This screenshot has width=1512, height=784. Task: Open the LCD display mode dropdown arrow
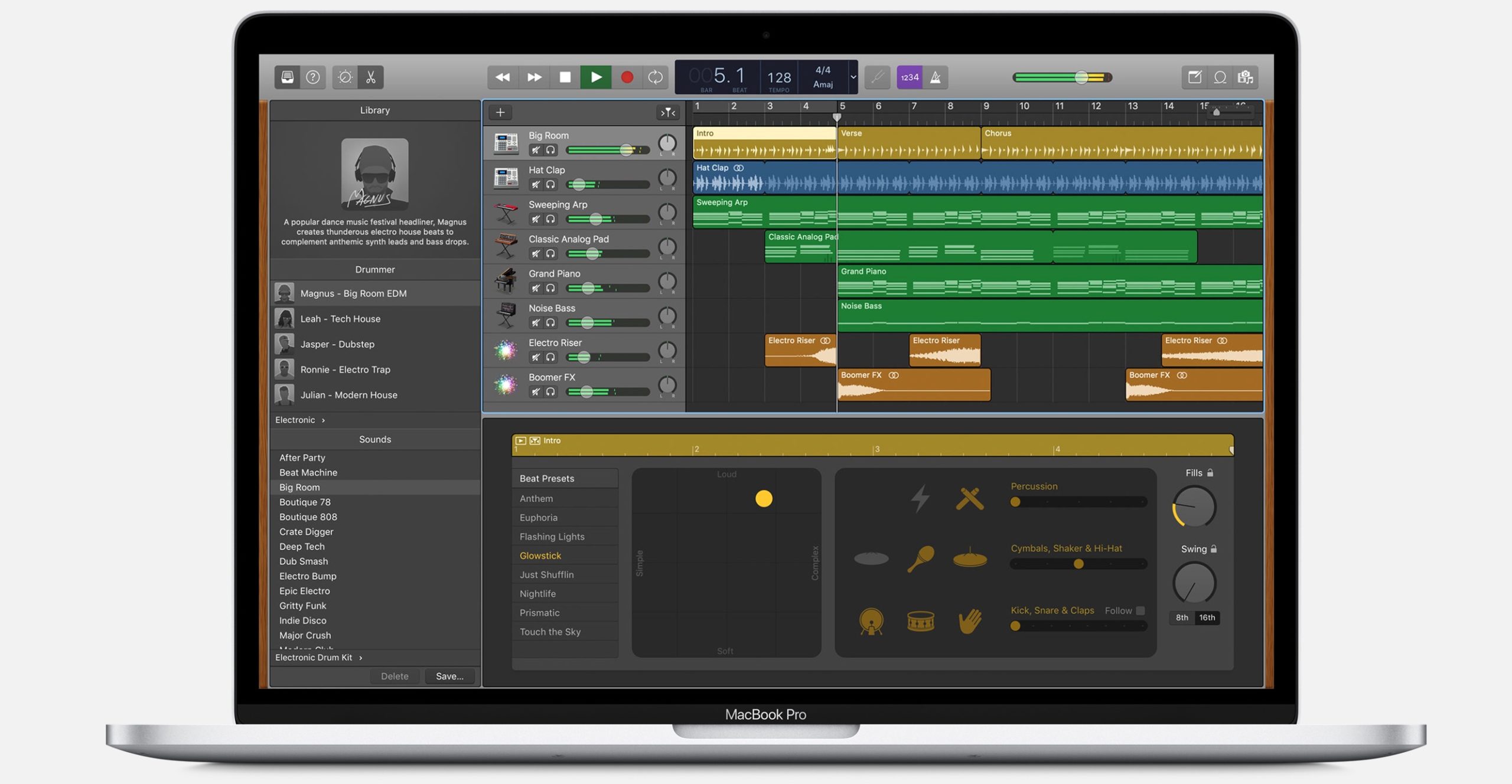click(853, 77)
